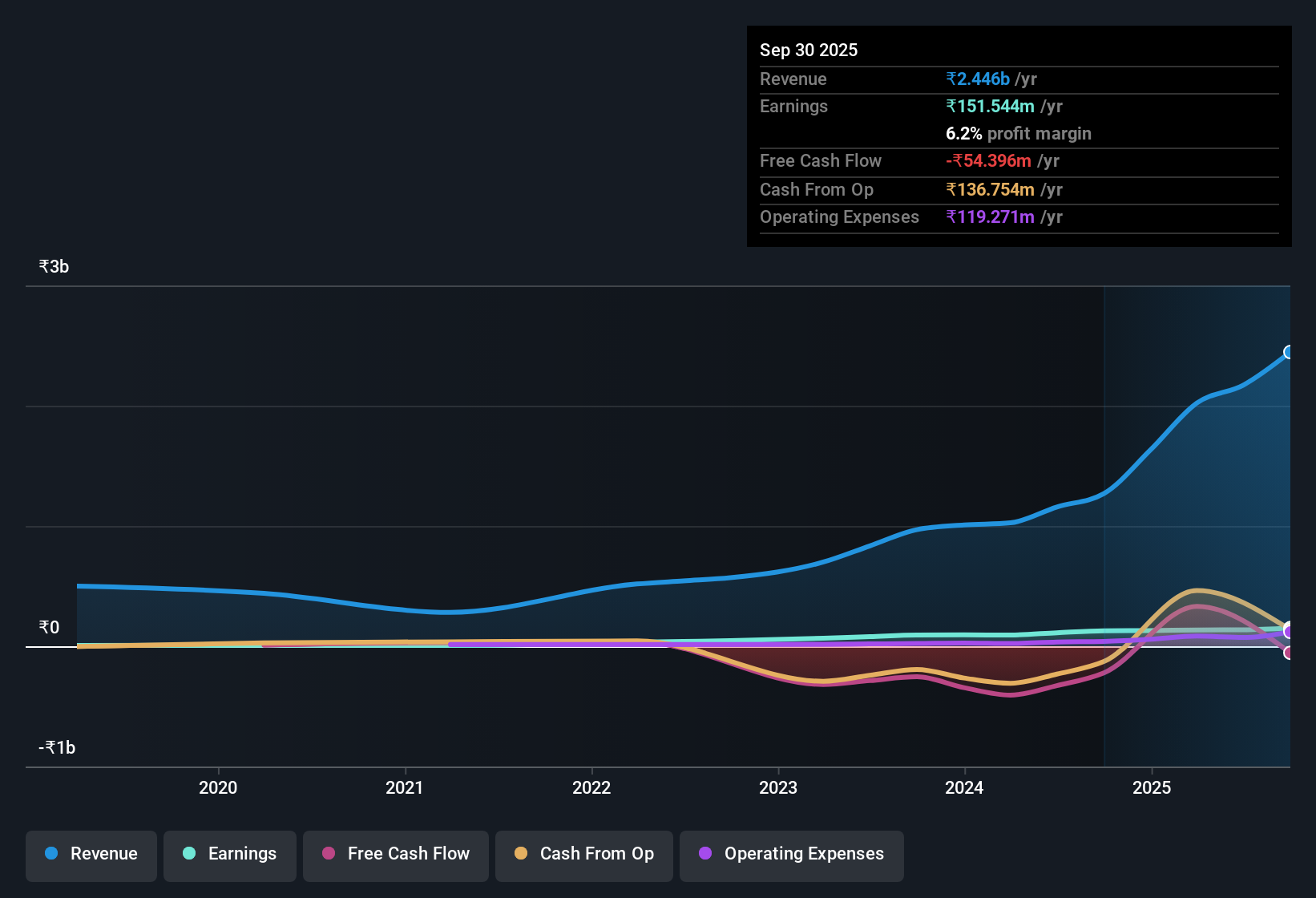Expand the Cash From Op legend entry
Screen dimensions: 1316x898
(x=583, y=854)
